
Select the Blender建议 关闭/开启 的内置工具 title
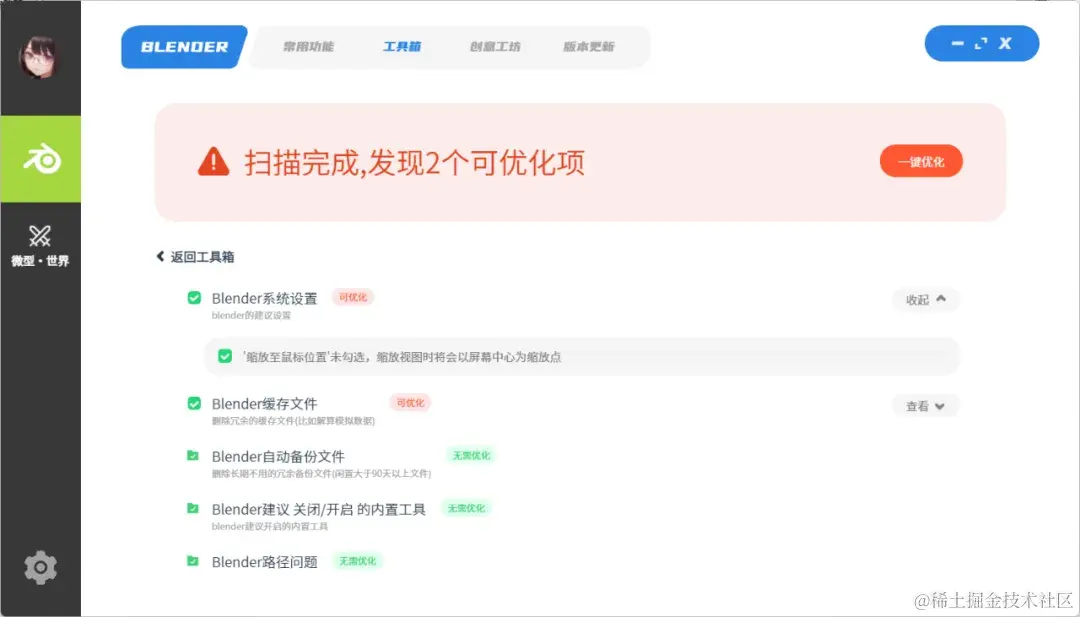coord(318,509)
